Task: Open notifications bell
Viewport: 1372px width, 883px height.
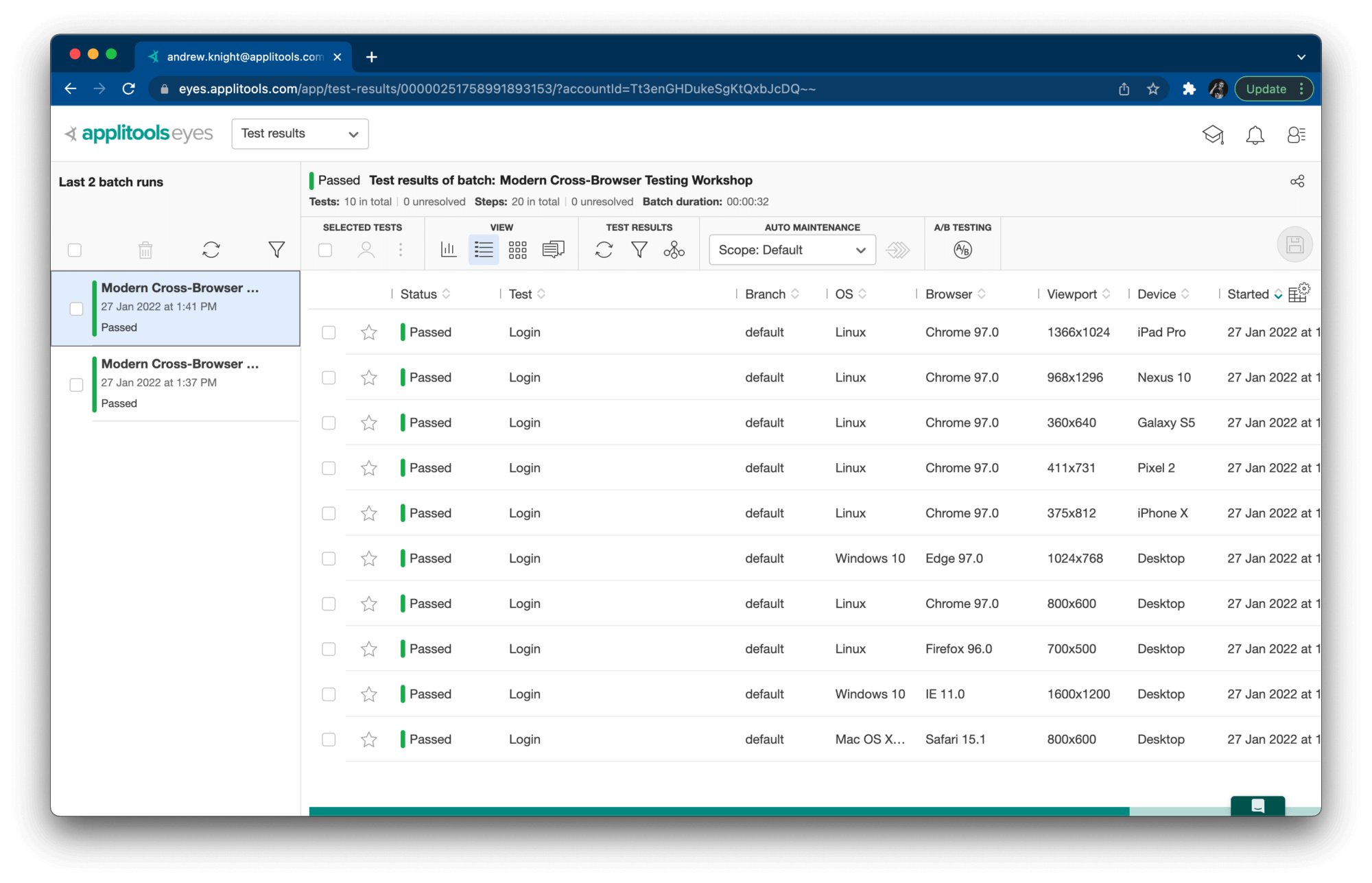Action: (x=1255, y=135)
